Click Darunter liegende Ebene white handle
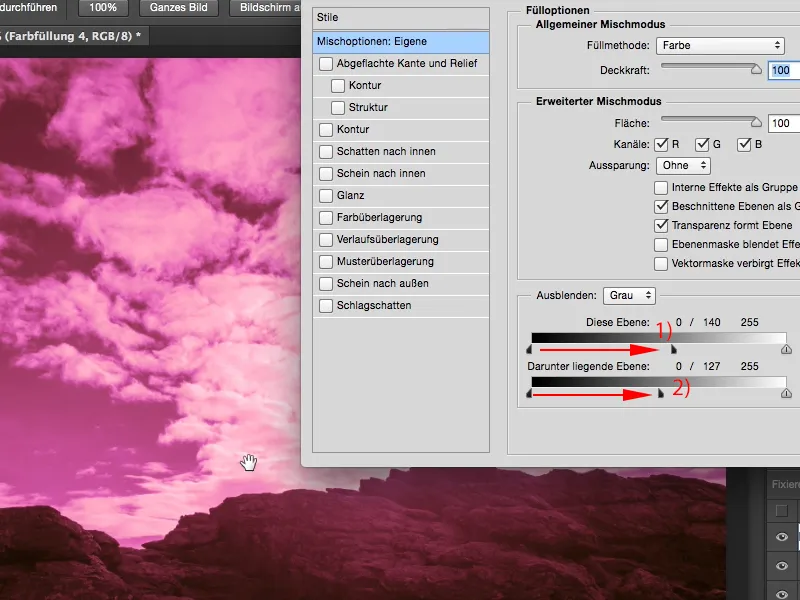 click(x=786, y=393)
